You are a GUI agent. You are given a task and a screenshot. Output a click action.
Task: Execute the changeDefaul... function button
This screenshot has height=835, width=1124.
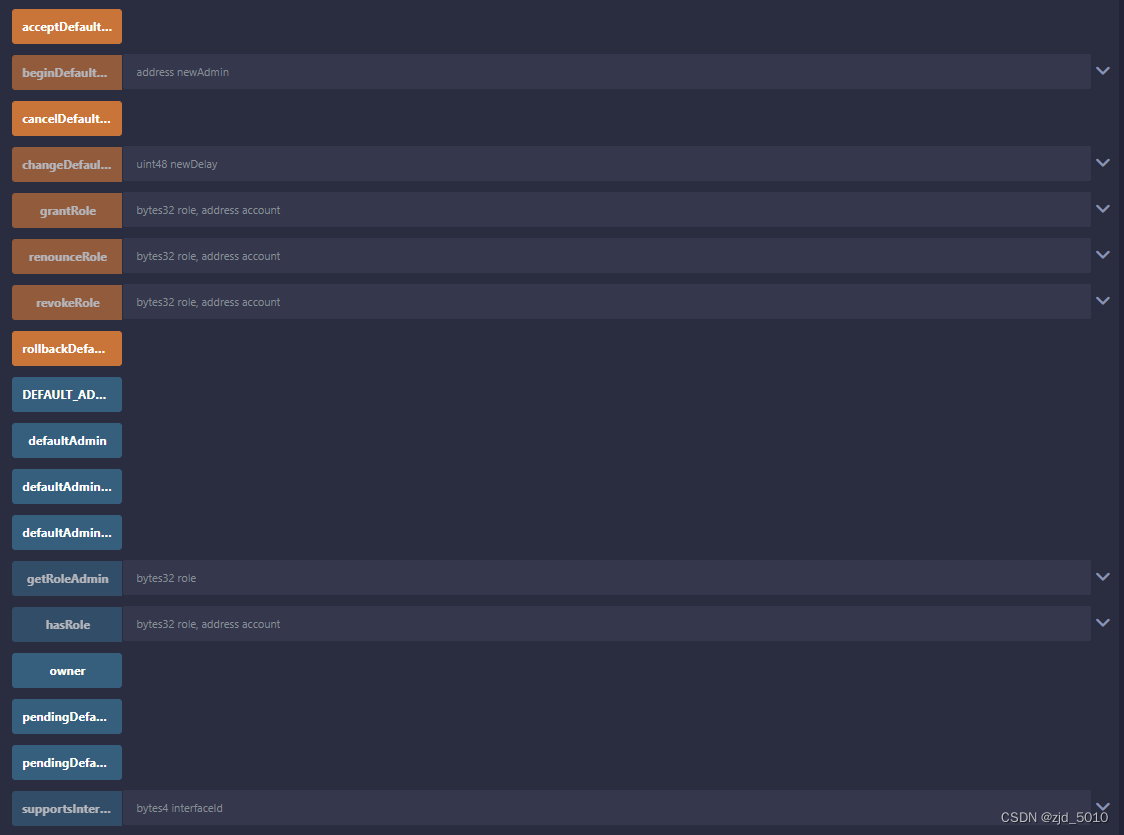[67, 164]
